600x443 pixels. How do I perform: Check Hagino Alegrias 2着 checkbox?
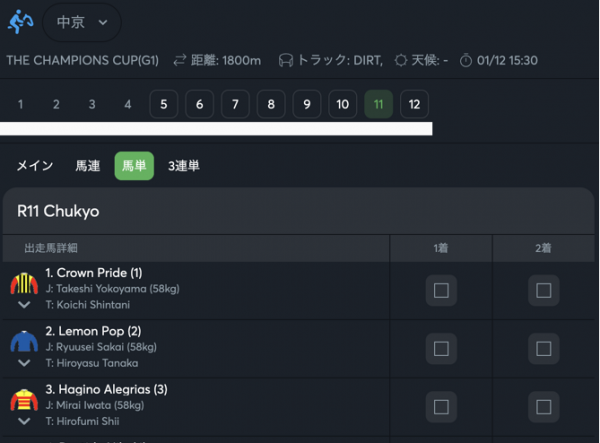coord(544,407)
